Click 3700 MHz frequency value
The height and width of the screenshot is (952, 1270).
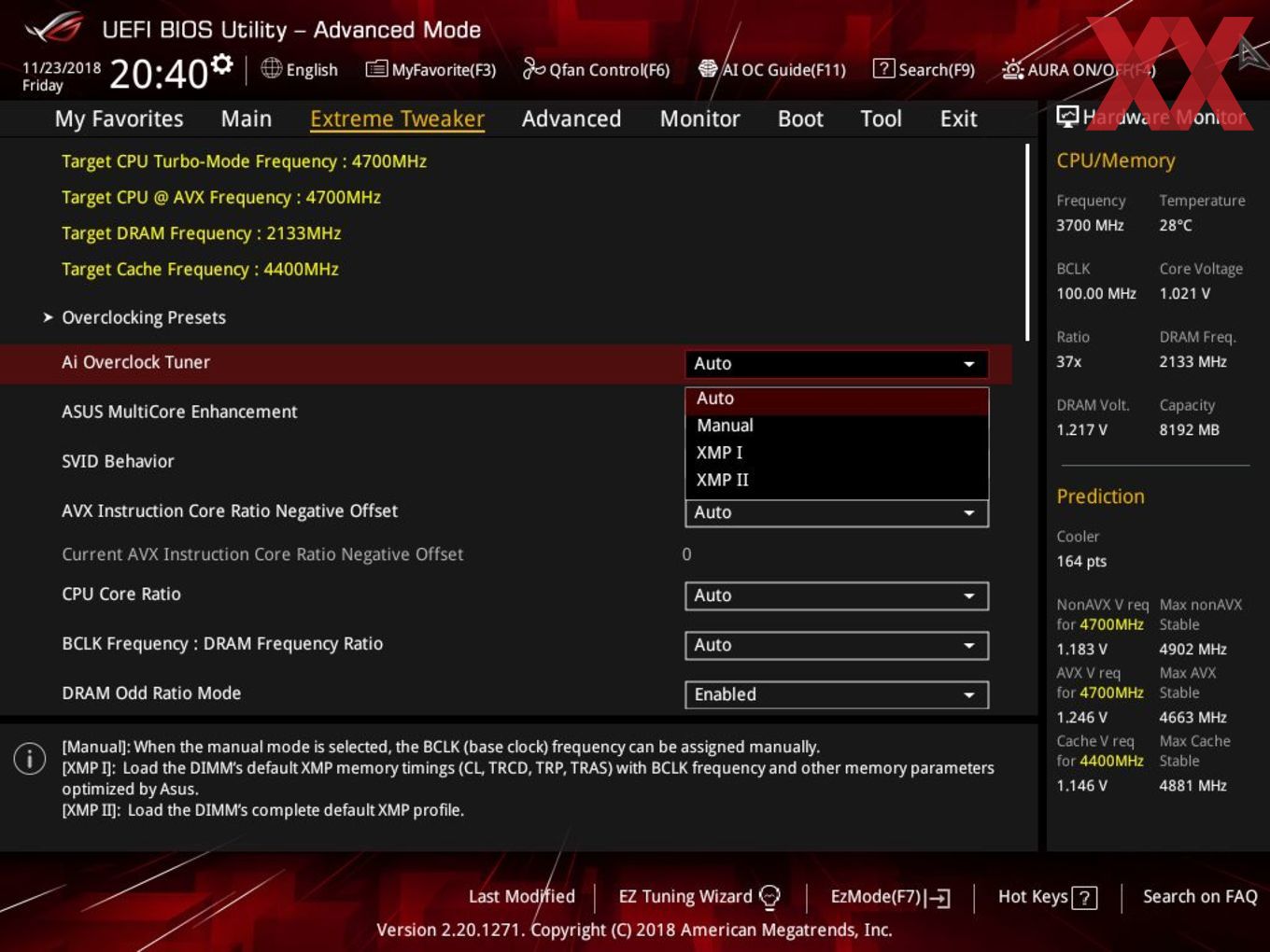point(1090,225)
